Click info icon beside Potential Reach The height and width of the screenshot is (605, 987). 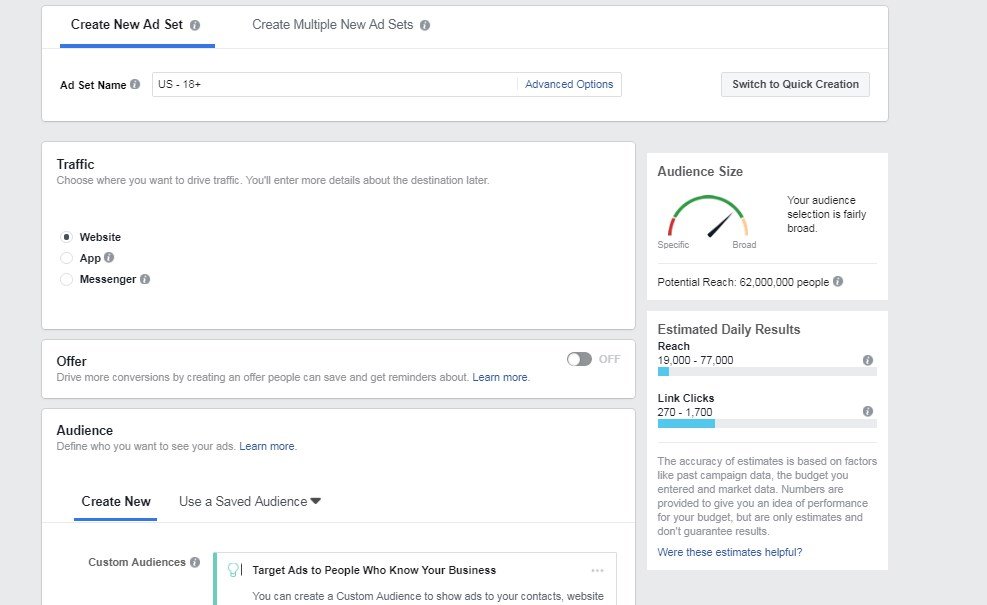coord(838,281)
